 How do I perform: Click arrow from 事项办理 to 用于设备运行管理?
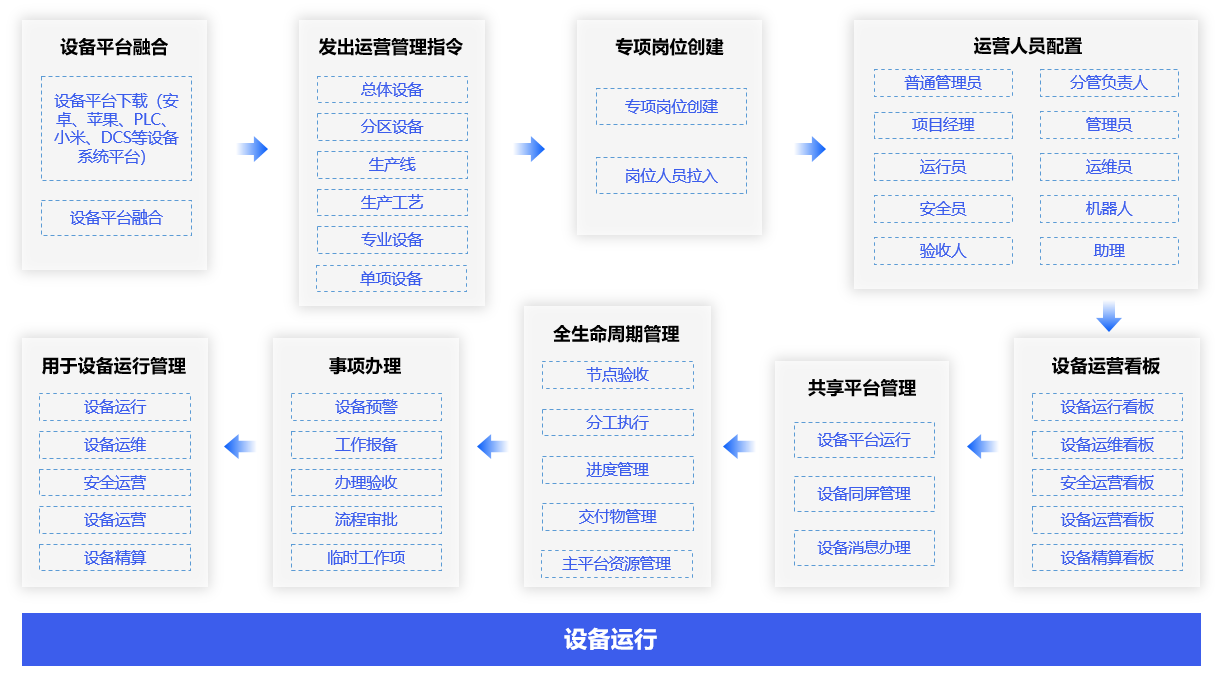[x=239, y=446]
